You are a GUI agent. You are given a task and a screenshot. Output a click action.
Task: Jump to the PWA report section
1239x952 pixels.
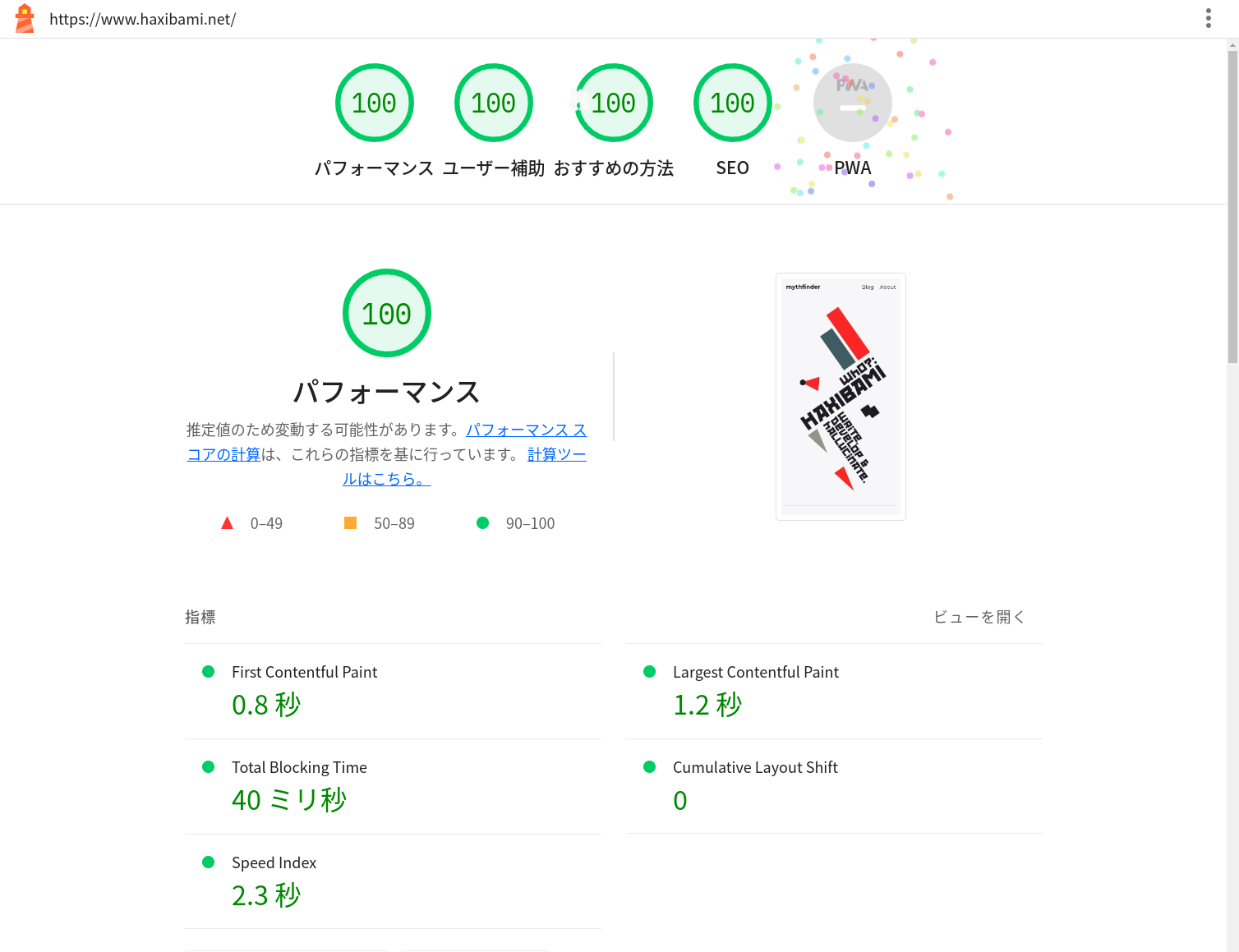[852, 168]
